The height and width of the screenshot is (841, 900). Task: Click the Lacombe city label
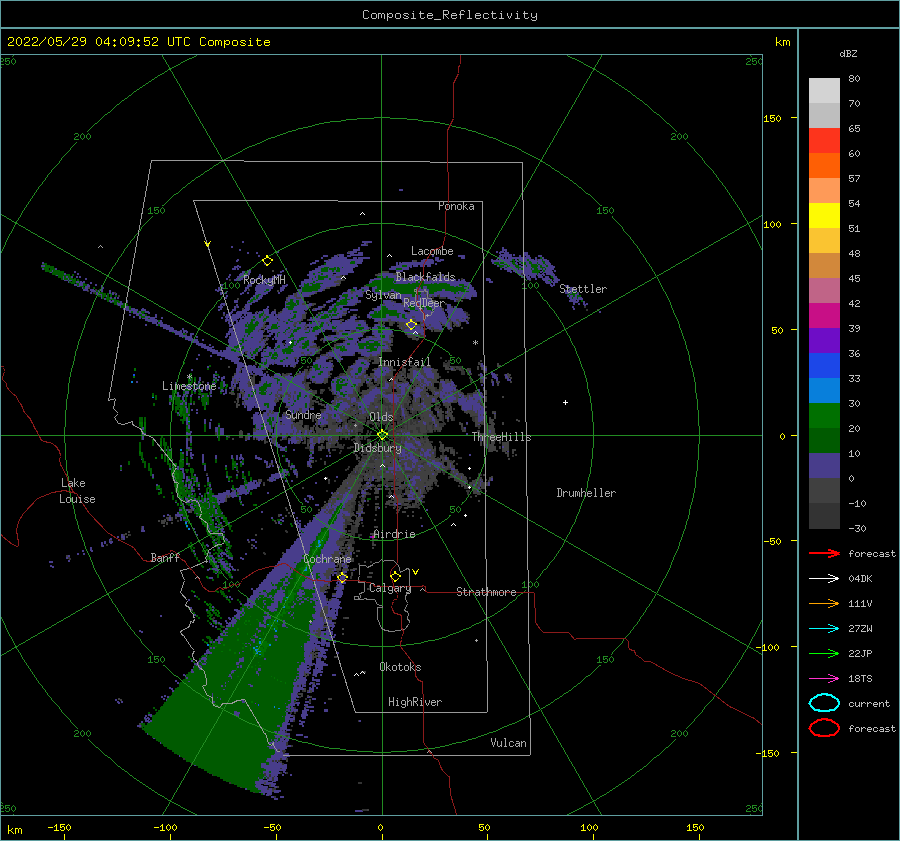tap(432, 251)
